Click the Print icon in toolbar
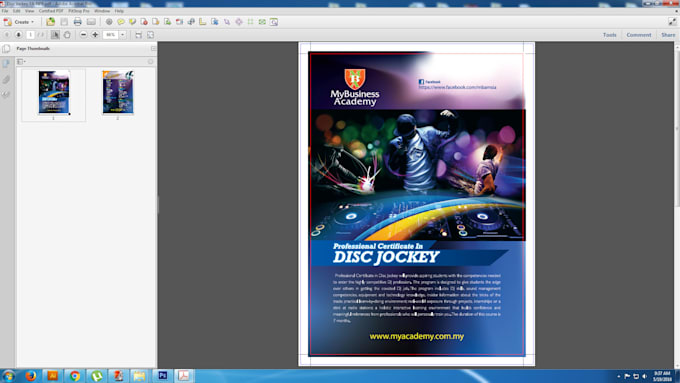 pyautogui.click(x=78, y=22)
